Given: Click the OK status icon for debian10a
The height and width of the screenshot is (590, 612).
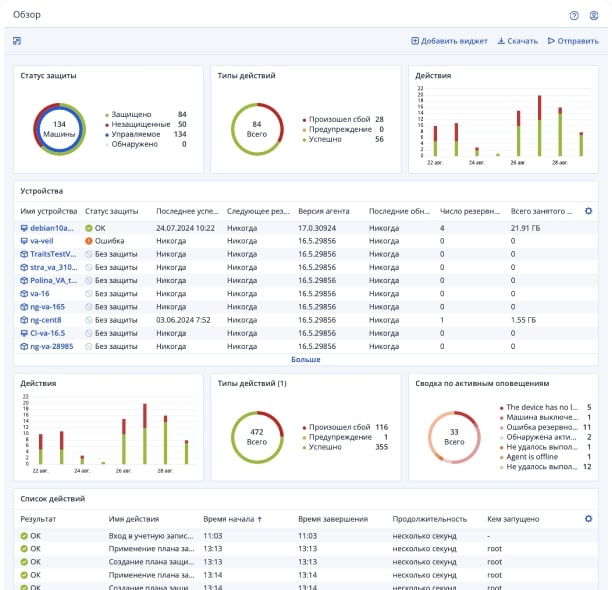Looking at the screenshot, I should coord(90,228).
